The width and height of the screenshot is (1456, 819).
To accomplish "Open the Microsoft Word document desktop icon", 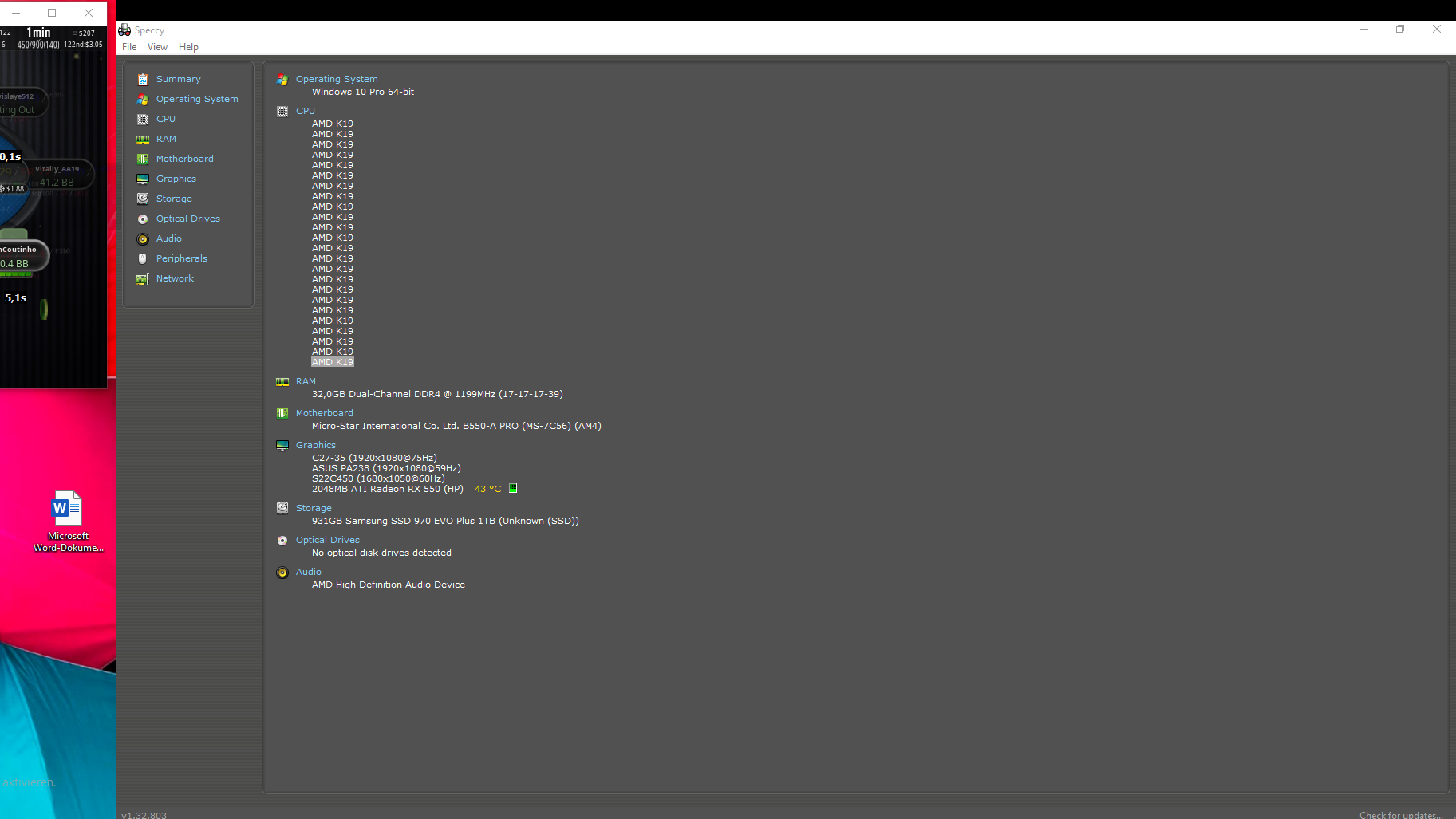I will [68, 522].
